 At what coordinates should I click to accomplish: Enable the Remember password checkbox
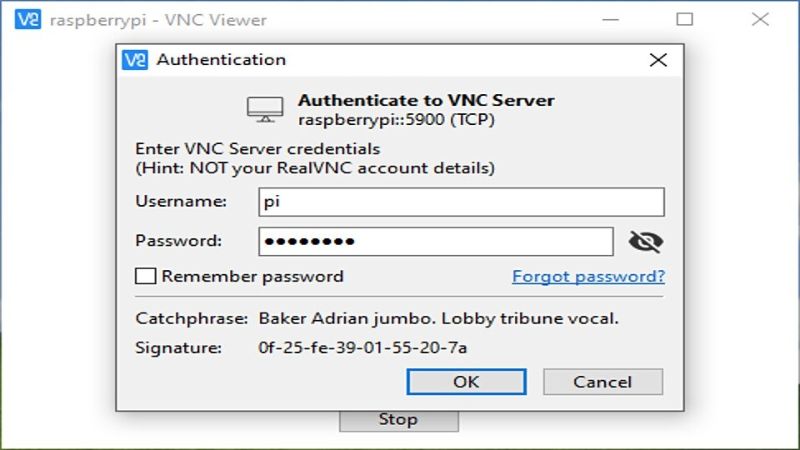coord(145,276)
